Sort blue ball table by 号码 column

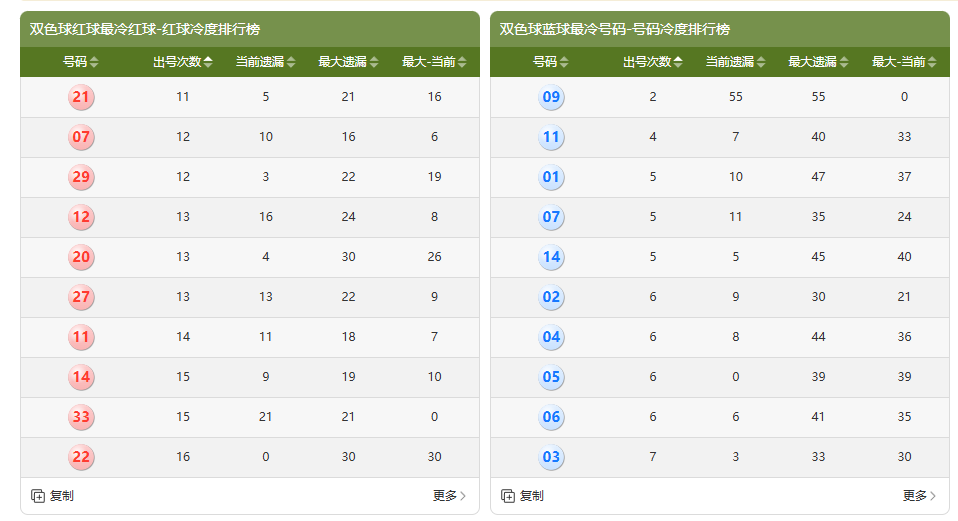tap(551, 62)
